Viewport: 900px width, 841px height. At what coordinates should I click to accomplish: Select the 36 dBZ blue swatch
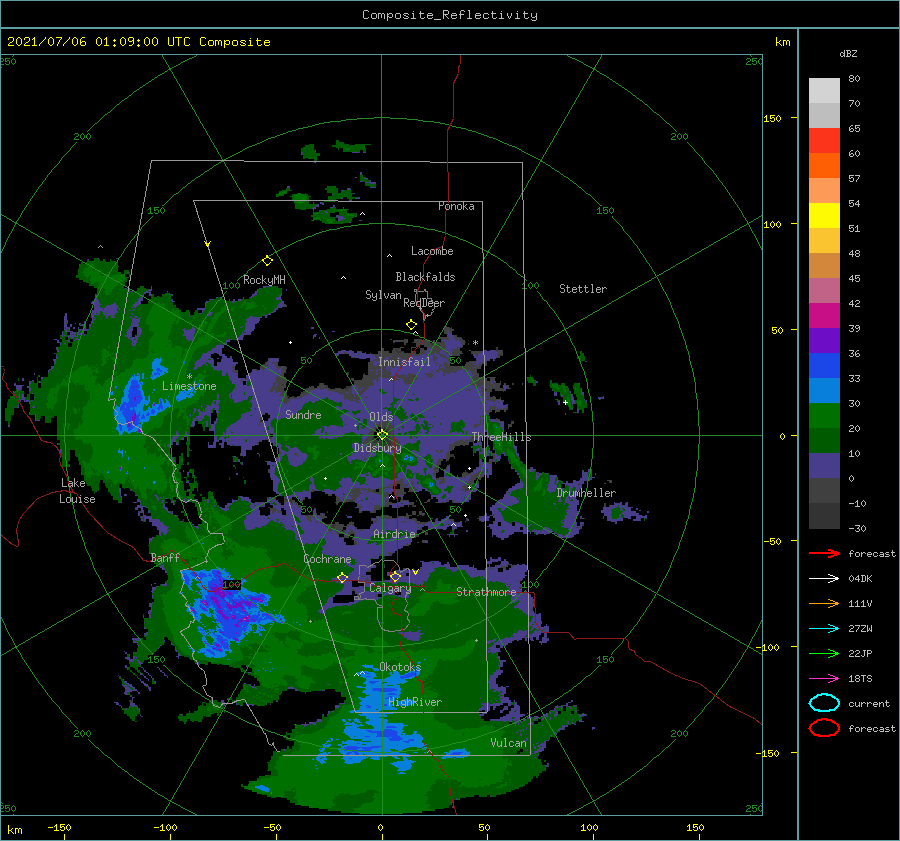[x=824, y=366]
